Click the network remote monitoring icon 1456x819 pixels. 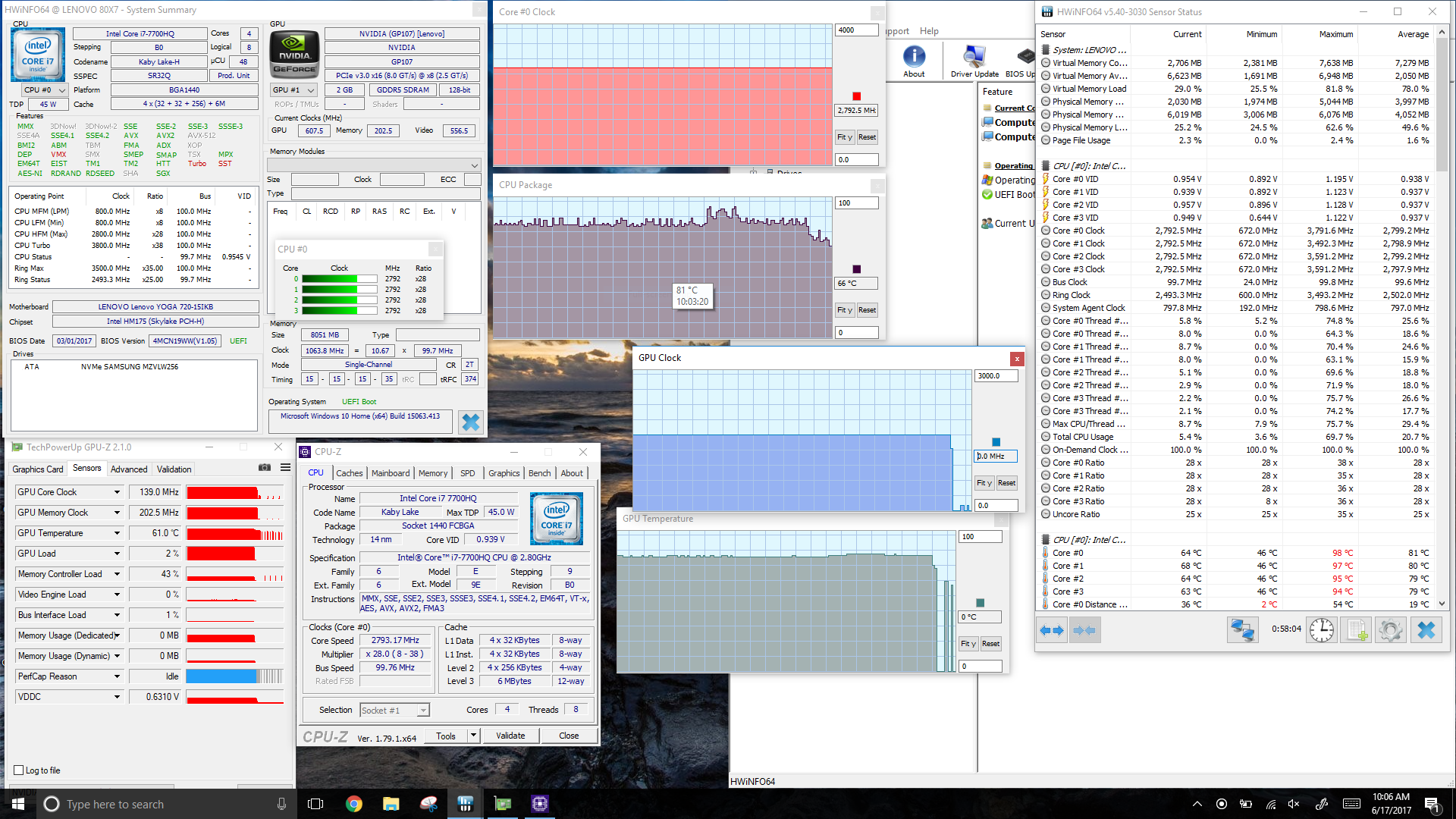point(1243,630)
